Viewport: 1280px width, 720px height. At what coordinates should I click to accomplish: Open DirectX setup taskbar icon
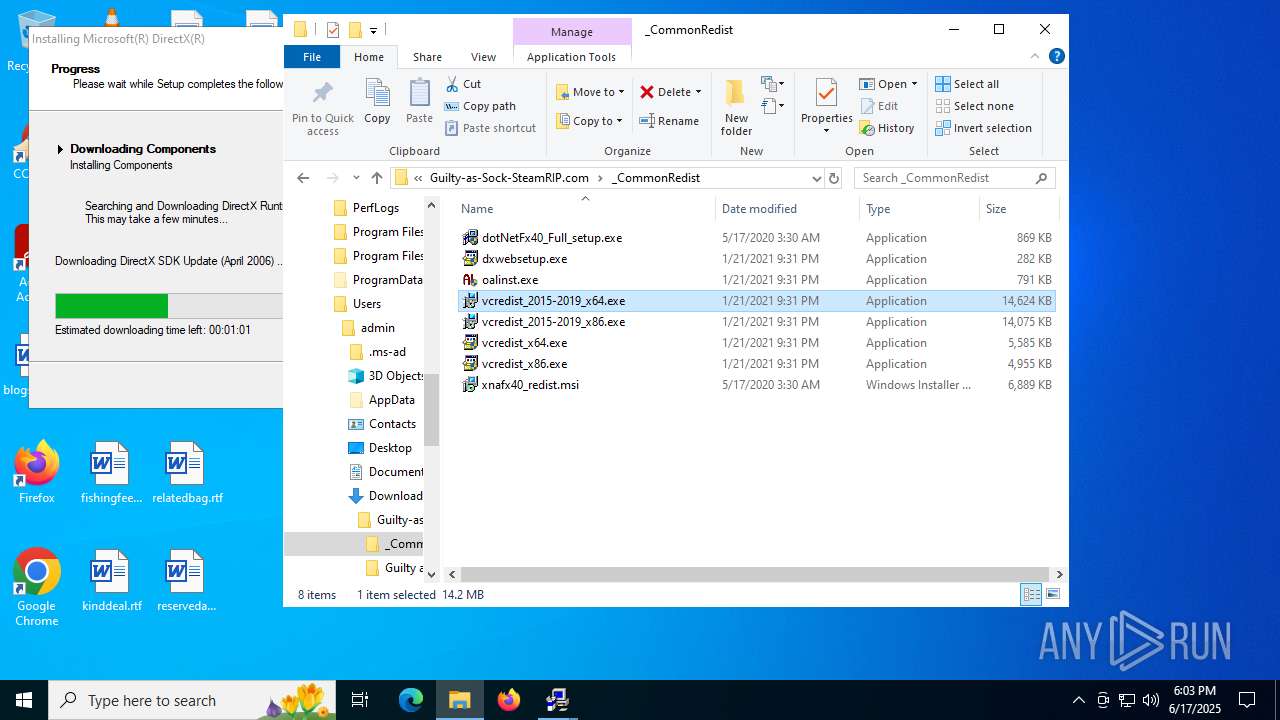[x=558, y=700]
